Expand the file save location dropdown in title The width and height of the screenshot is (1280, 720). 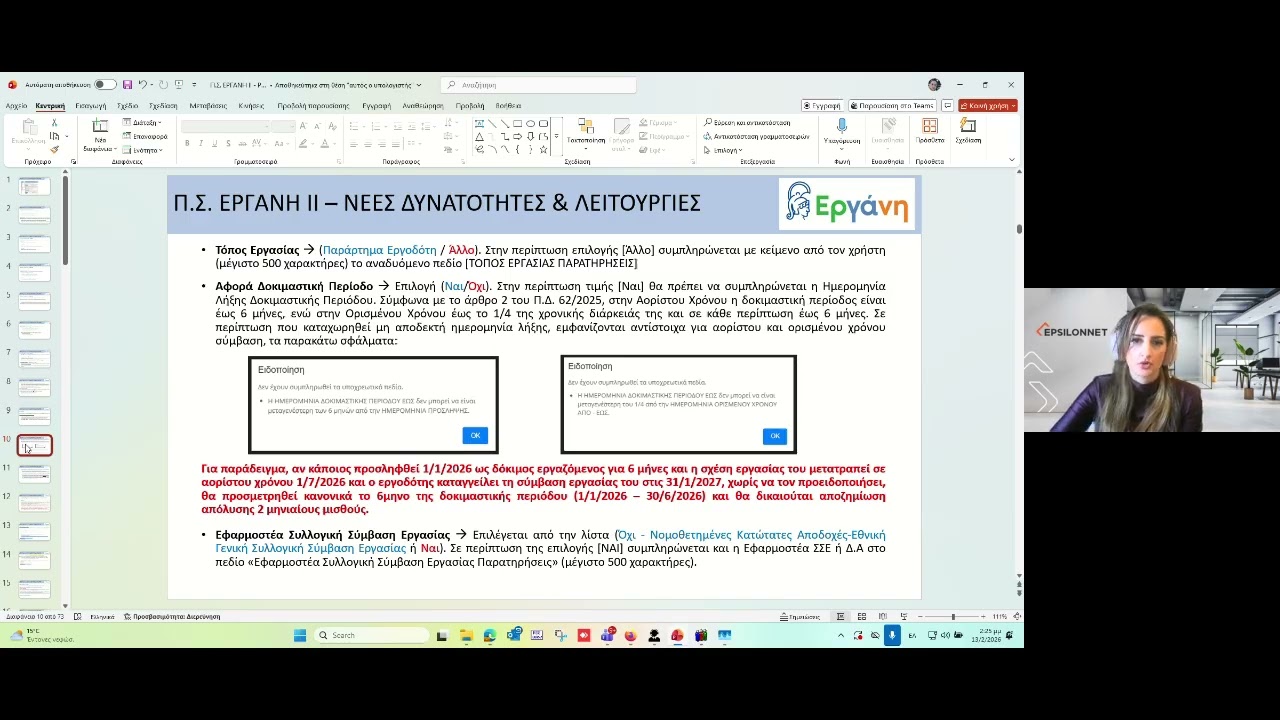pos(419,85)
